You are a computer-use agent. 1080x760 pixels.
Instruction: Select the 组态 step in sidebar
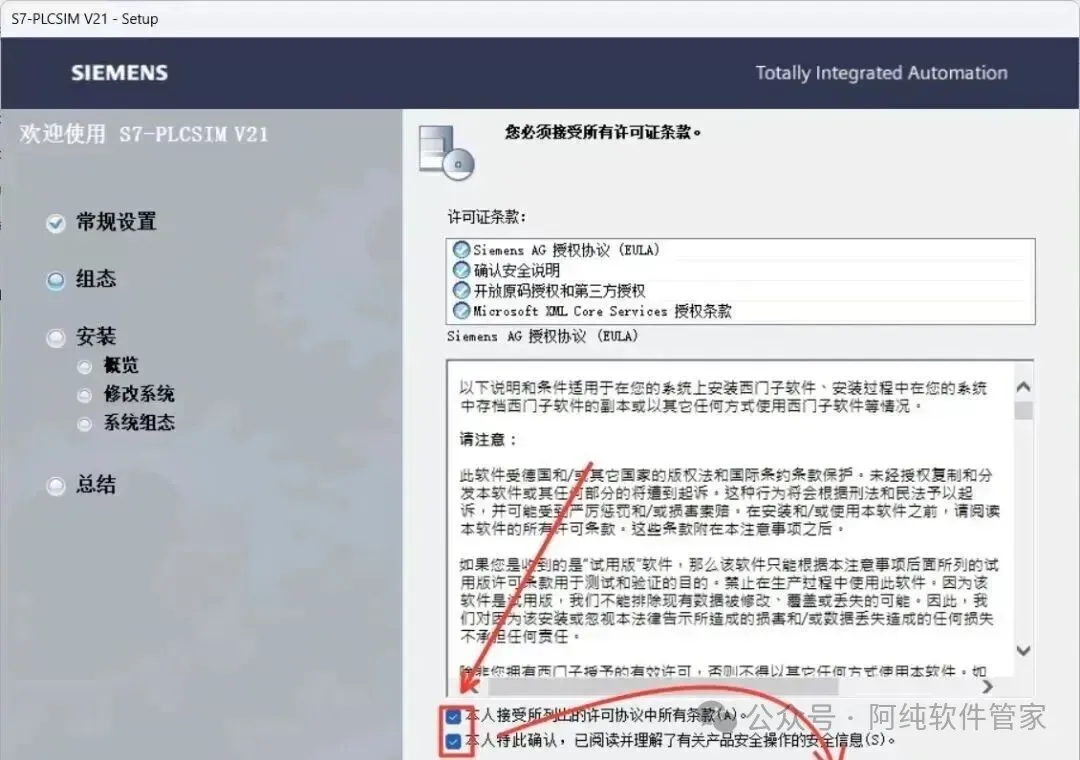click(96, 279)
